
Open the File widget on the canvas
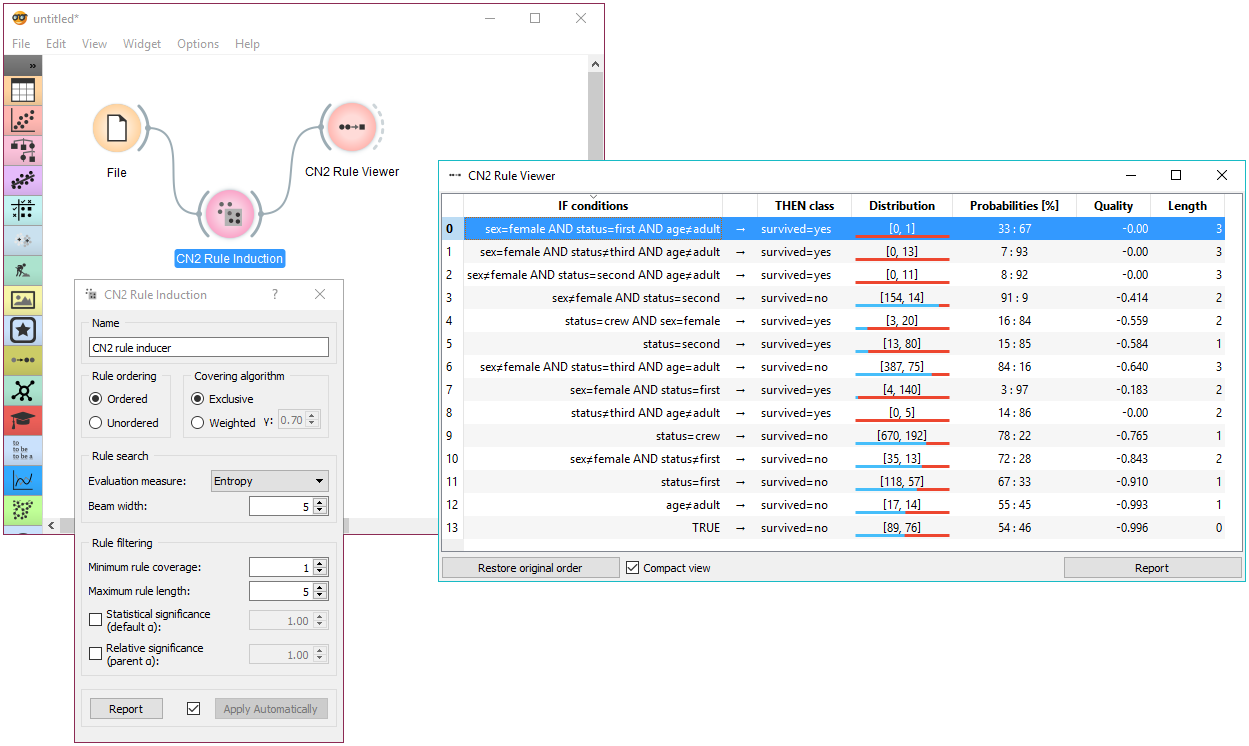pos(117,128)
